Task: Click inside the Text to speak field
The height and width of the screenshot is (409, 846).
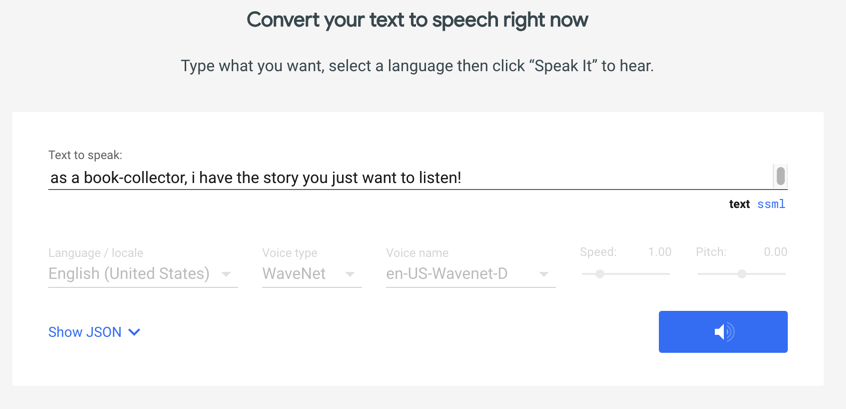Action: tap(400, 178)
